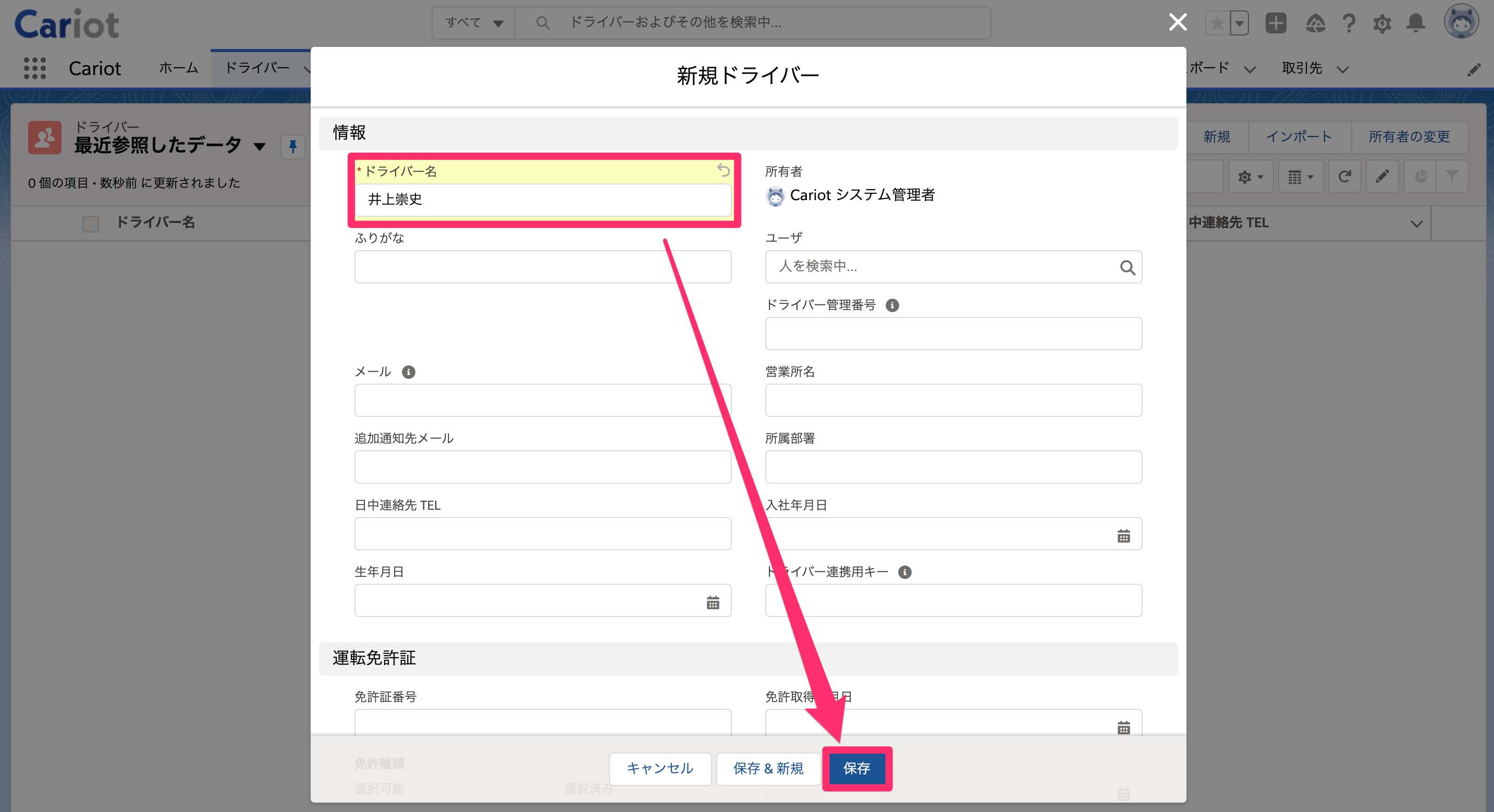Click the filter funnel icon
Screen dimensions: 1494x812
tap(1452, 177)
